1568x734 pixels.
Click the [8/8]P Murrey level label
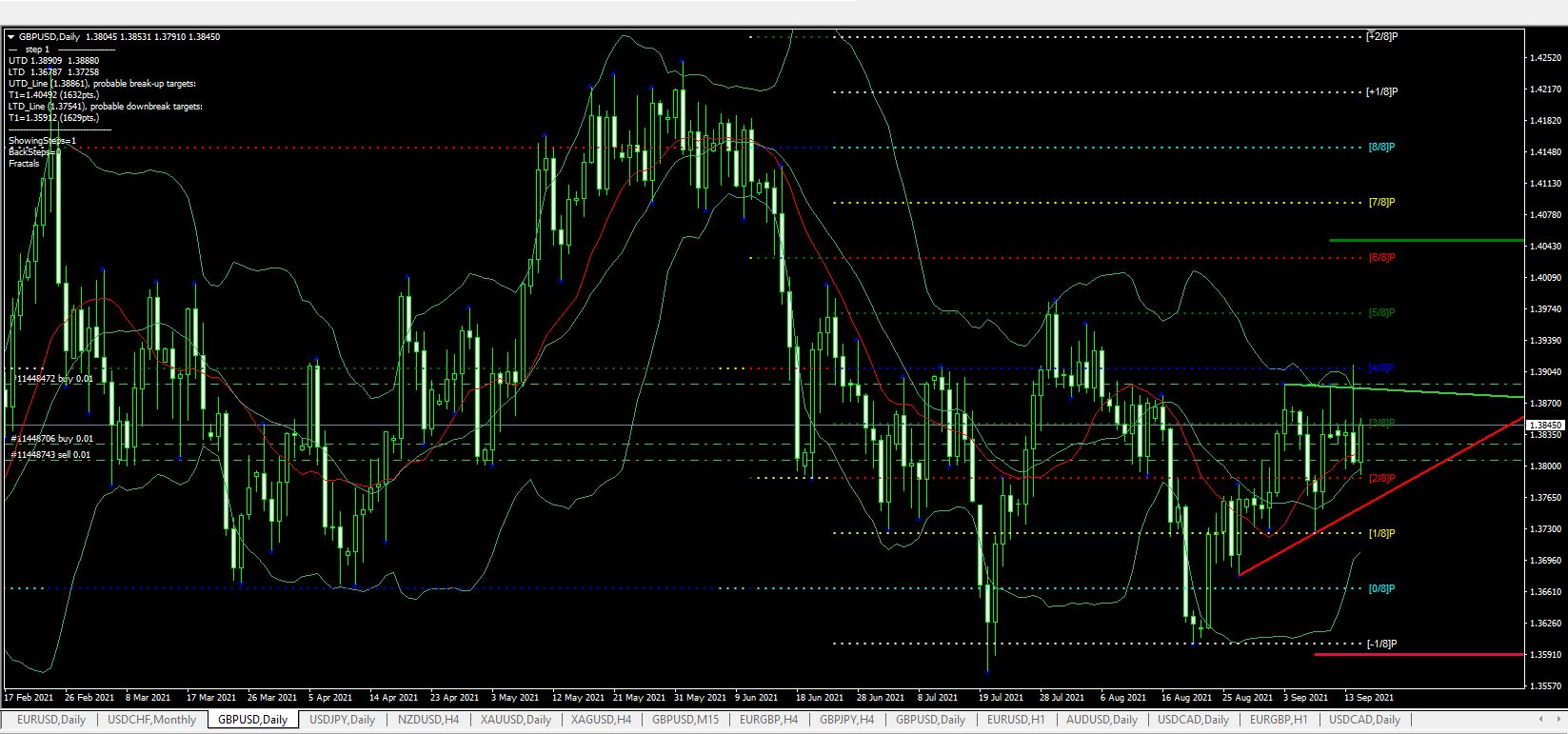click(x=1381, y=148)
